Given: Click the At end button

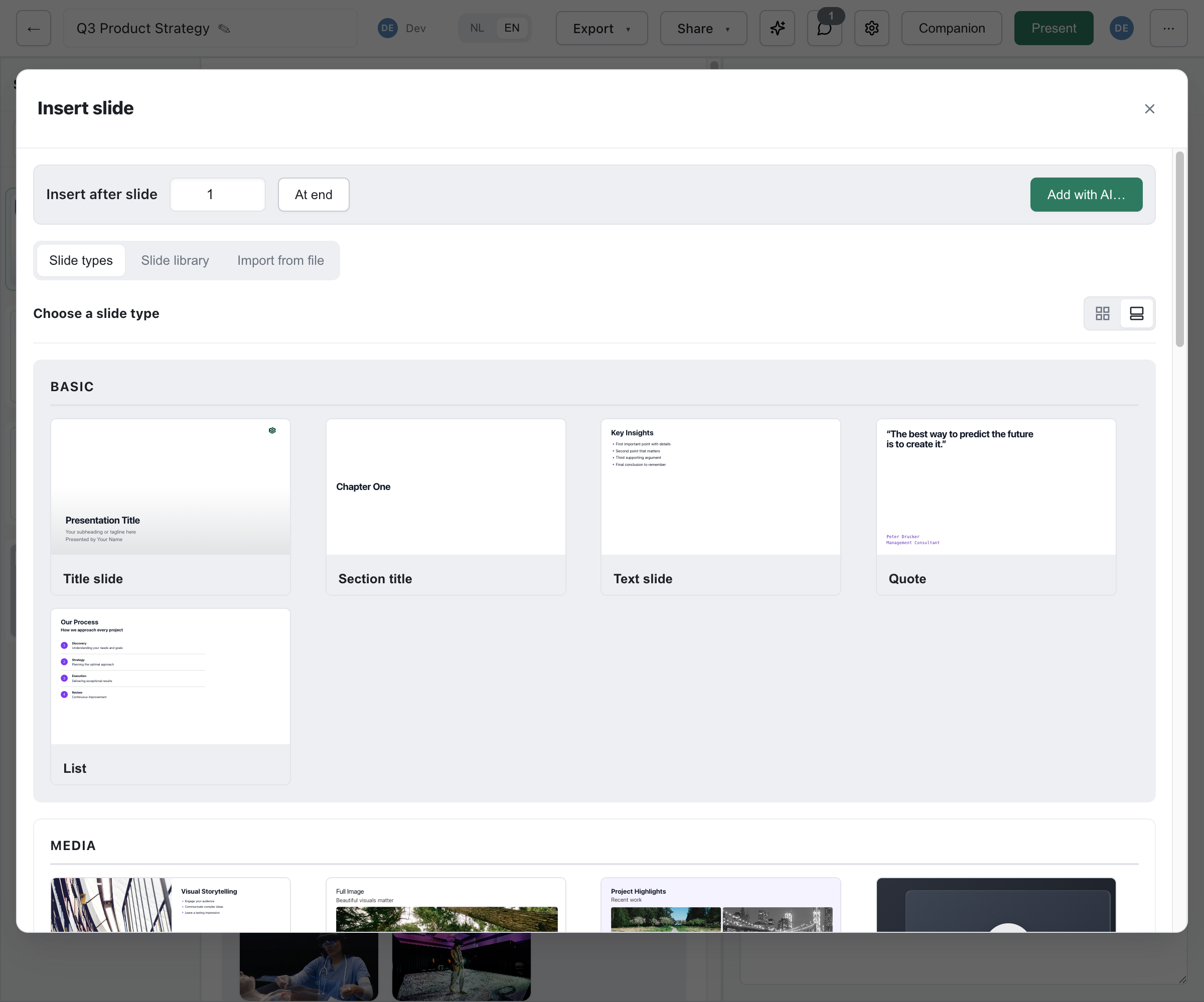Looking at the screenshot, I should click(314, 194).
